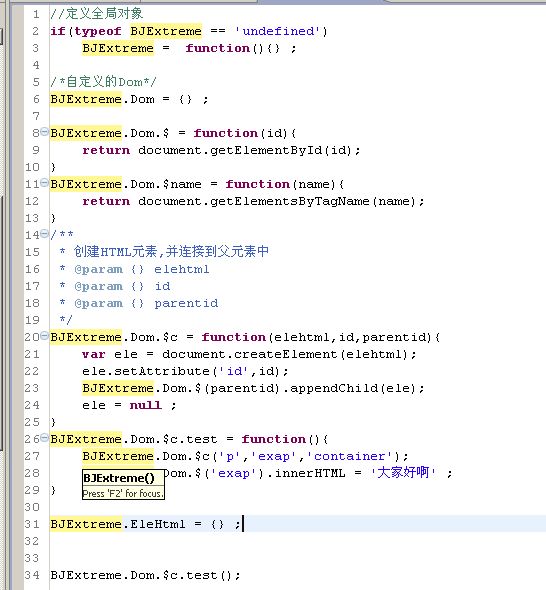Fold the $c.test function at line 26
The width and height of the screenshot is (546, 590).
(44, 438)
